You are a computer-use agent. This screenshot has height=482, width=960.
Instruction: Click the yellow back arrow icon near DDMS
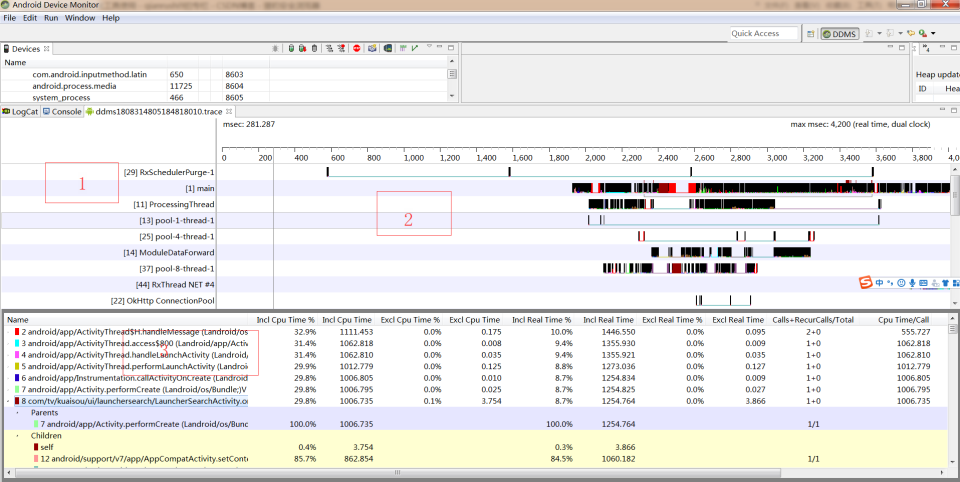point(910,33)
